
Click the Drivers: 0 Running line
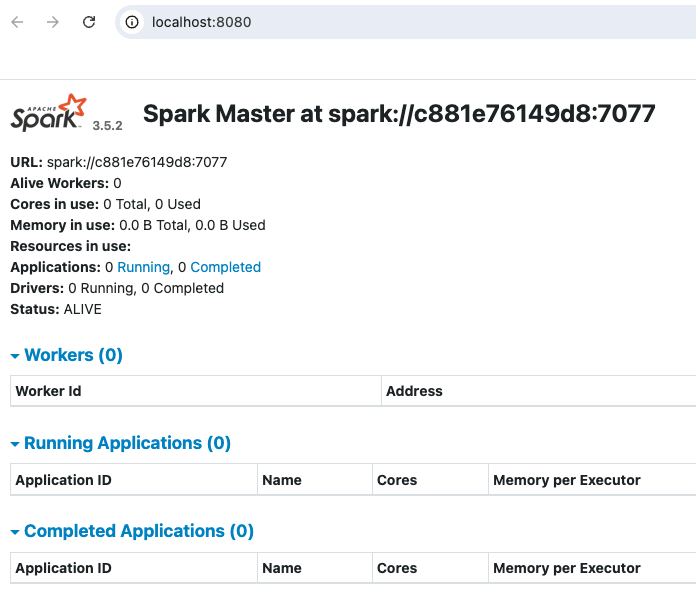coord(117,288)
